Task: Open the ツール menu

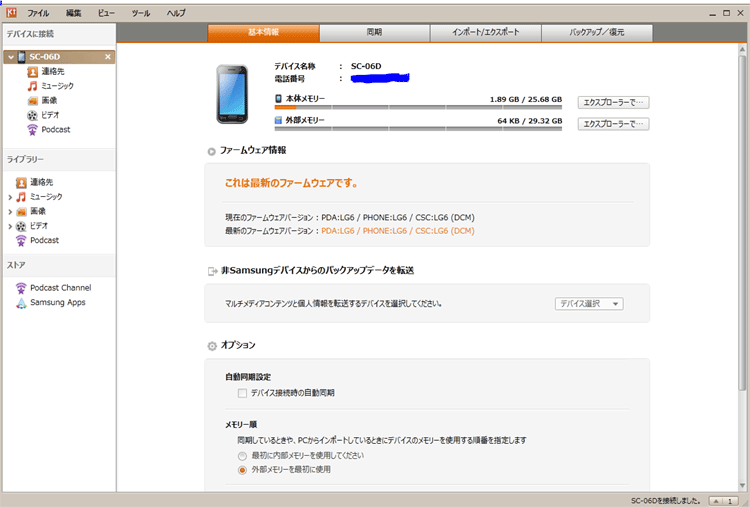Action: click(x=141, y=13)
